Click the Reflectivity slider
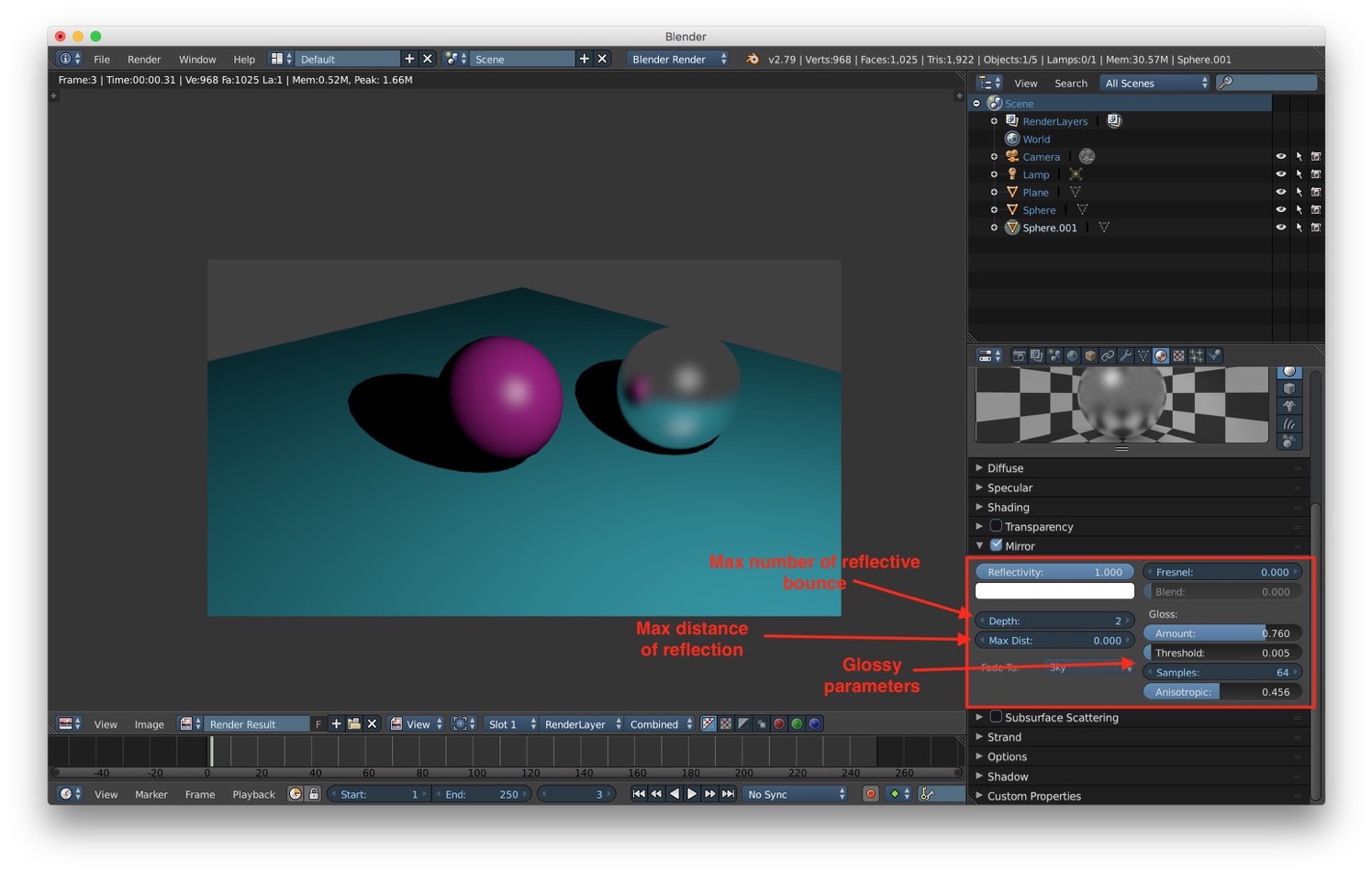Image resolution: width=1372 pixels, height=873 pixels. pos(1054,571)
